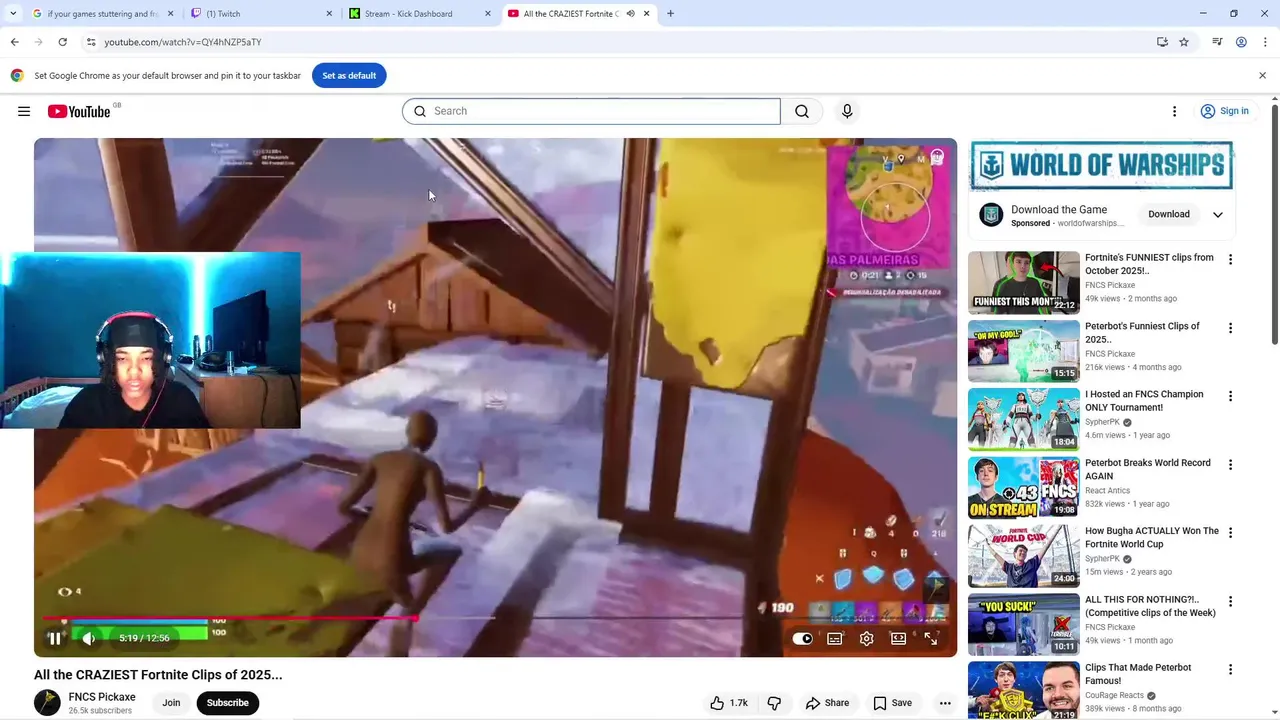Share the video
Viewport: 1280px width, 720px height.
point(828,703)
